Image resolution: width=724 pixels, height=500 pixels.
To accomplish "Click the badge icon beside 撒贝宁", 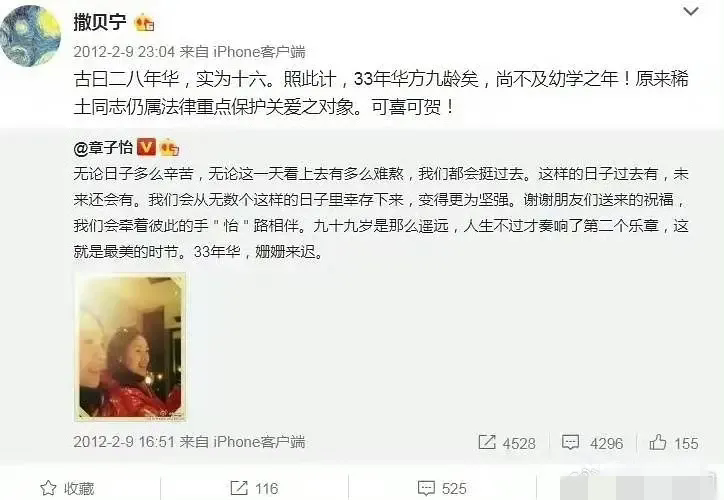I will click(x=144, y=23).
